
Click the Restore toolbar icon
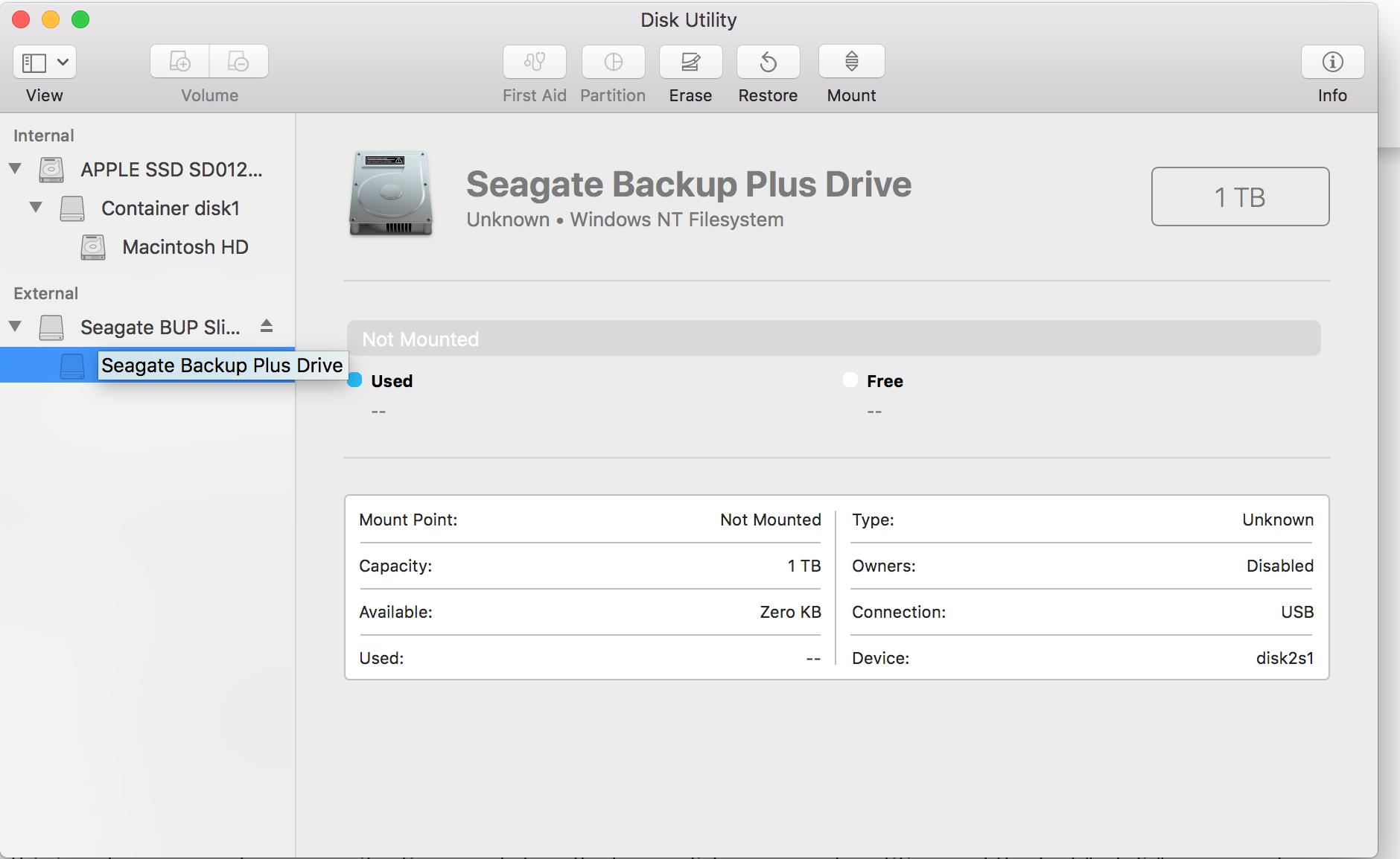pyautogui.click(x=769, y=62)
